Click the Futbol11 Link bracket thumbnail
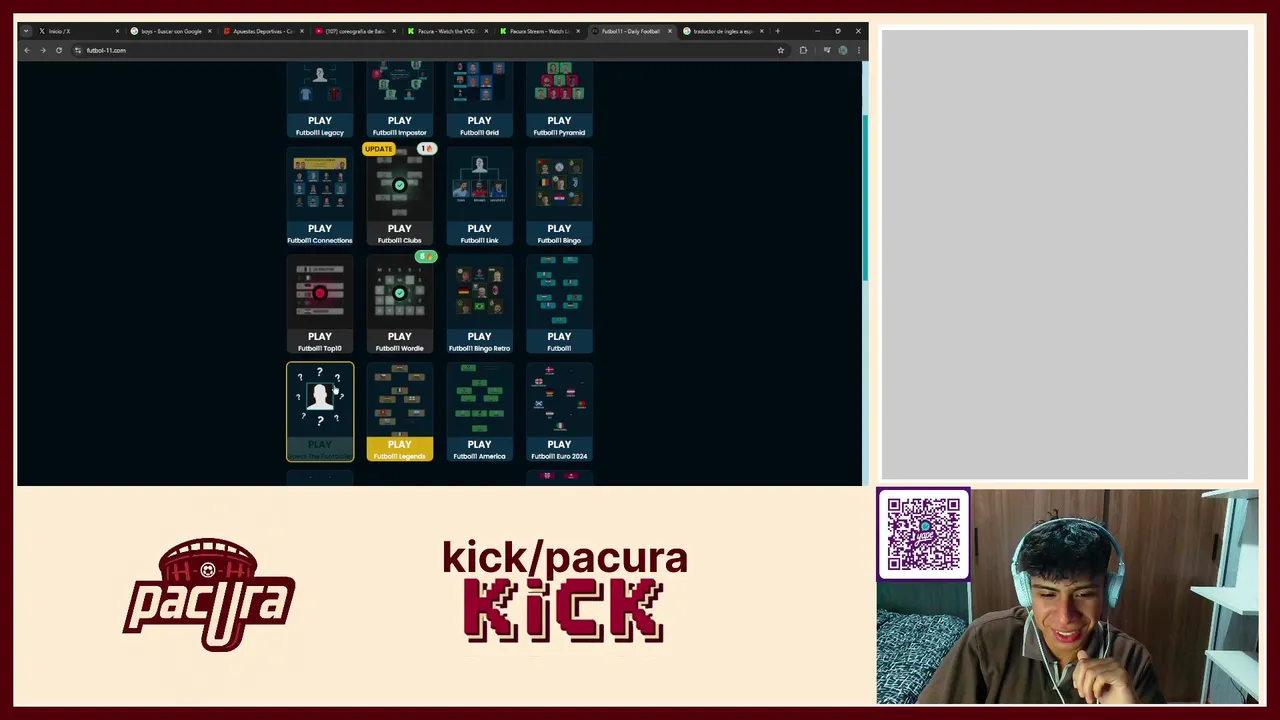This screenshot has width=1280, height=720. (479, 186)
